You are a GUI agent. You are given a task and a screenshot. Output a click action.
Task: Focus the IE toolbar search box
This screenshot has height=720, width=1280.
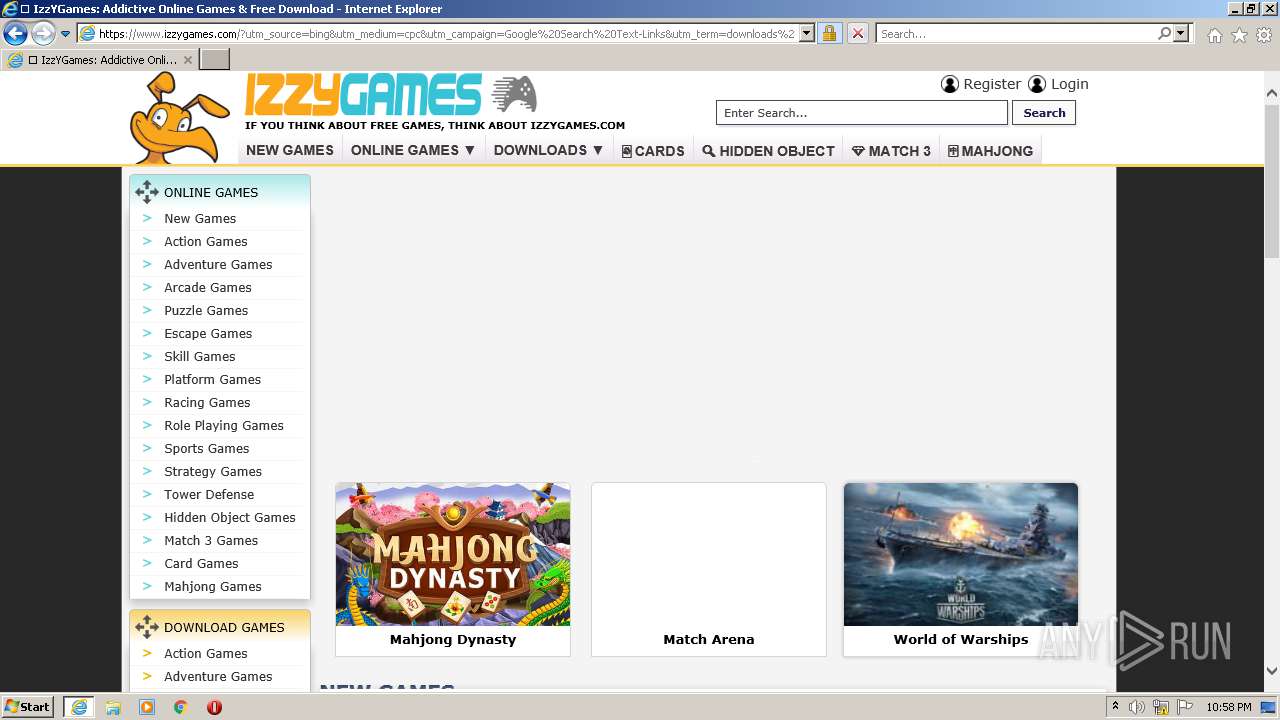pyautogui.click(x=1016, y=33)
